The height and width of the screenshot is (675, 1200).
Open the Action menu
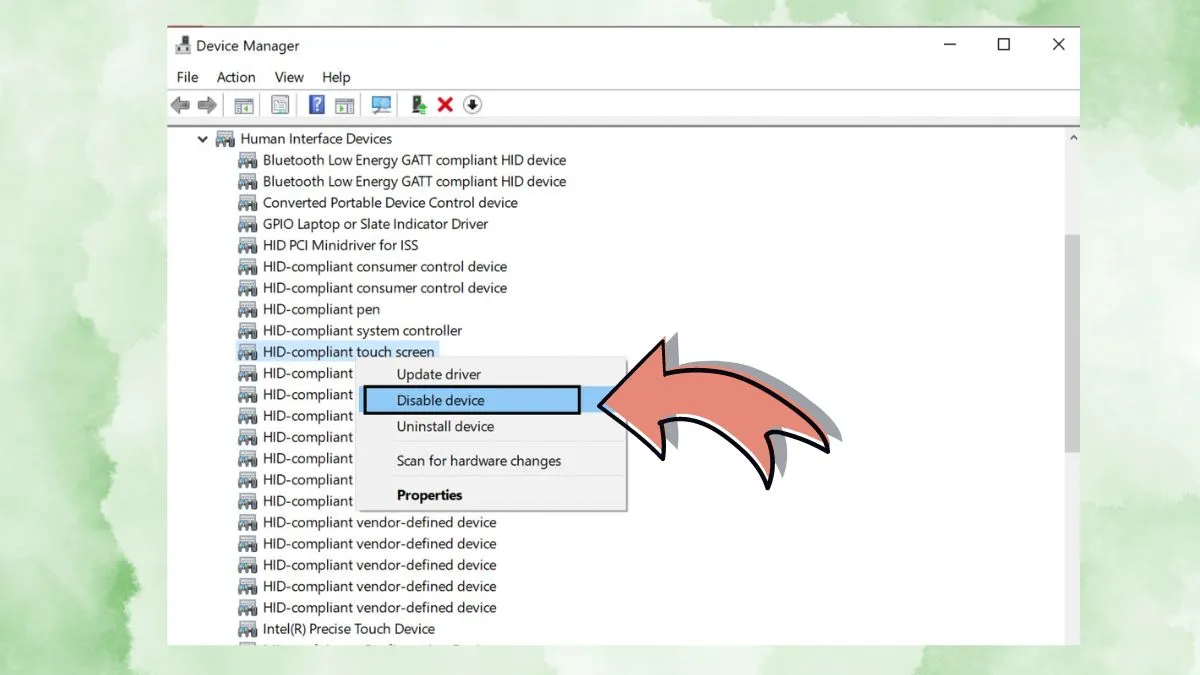point(236,77)
